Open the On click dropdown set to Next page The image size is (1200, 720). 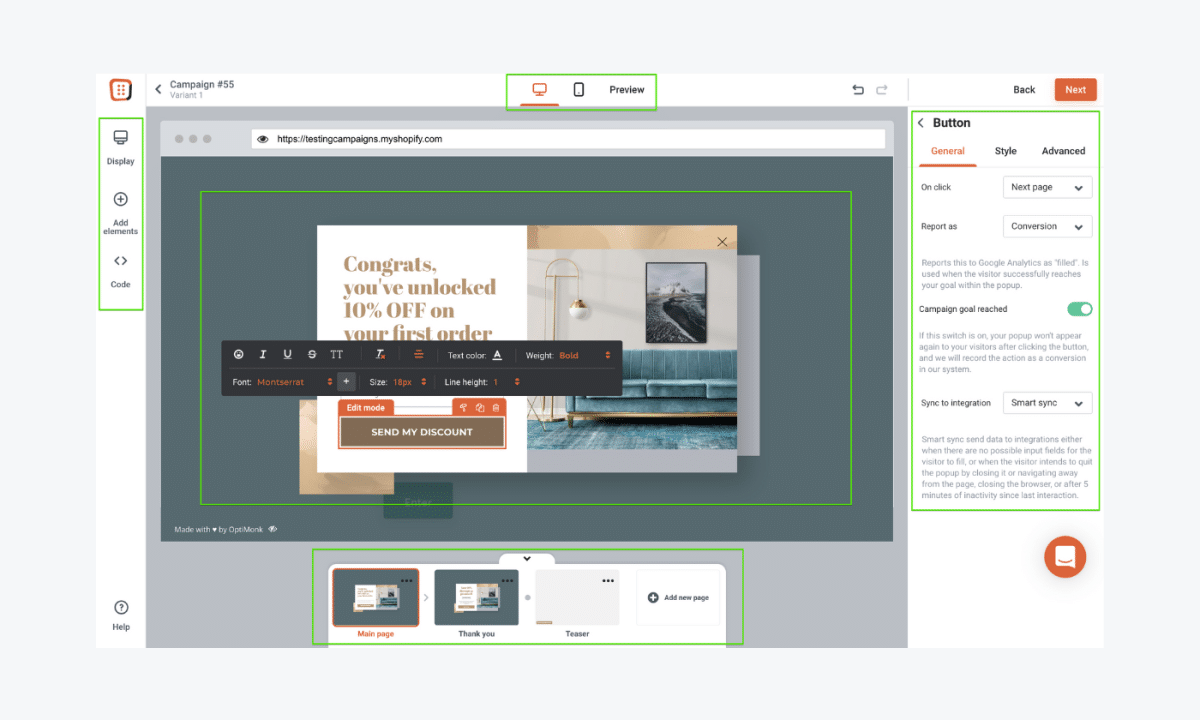point(1047,187)
